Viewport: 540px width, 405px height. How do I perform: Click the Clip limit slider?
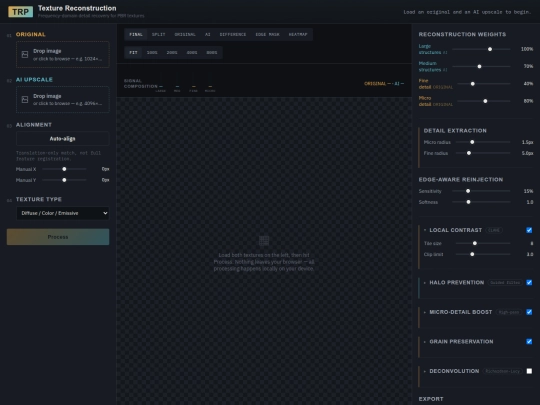click(x=483, y=254)
